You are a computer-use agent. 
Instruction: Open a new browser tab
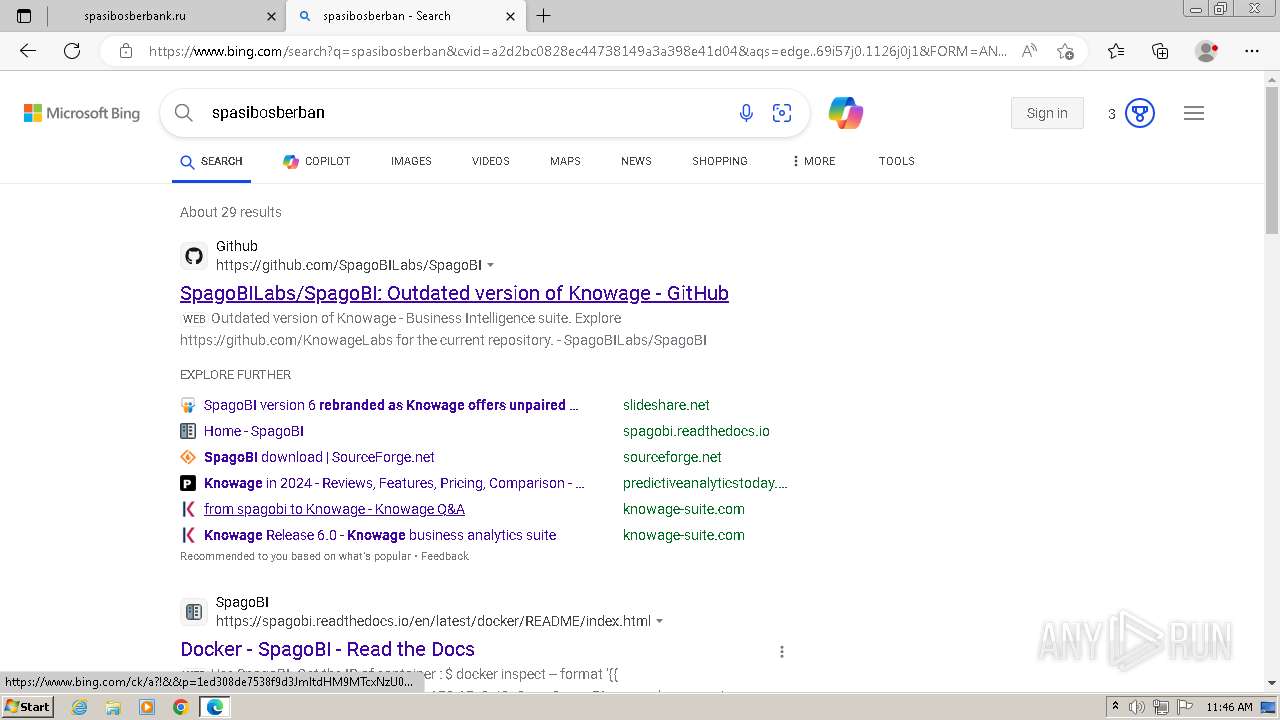(x=544, y=16)
